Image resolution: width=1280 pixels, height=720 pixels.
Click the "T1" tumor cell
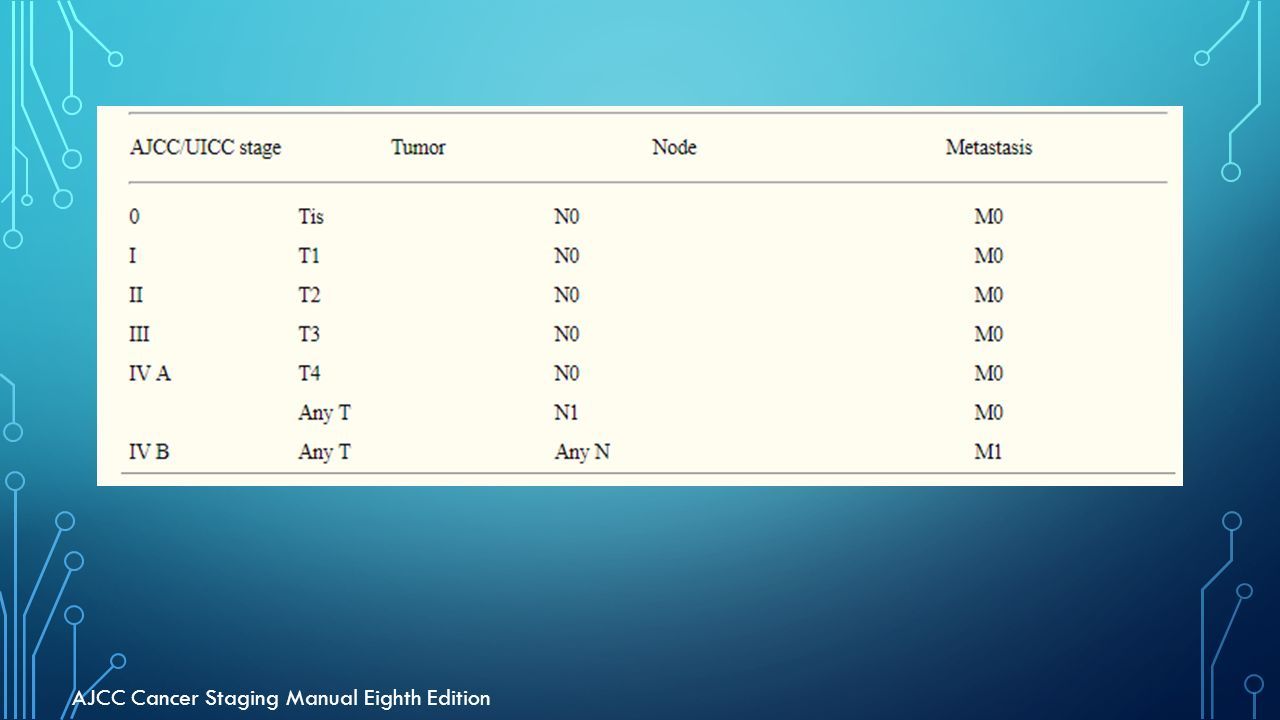pos(309,256)
